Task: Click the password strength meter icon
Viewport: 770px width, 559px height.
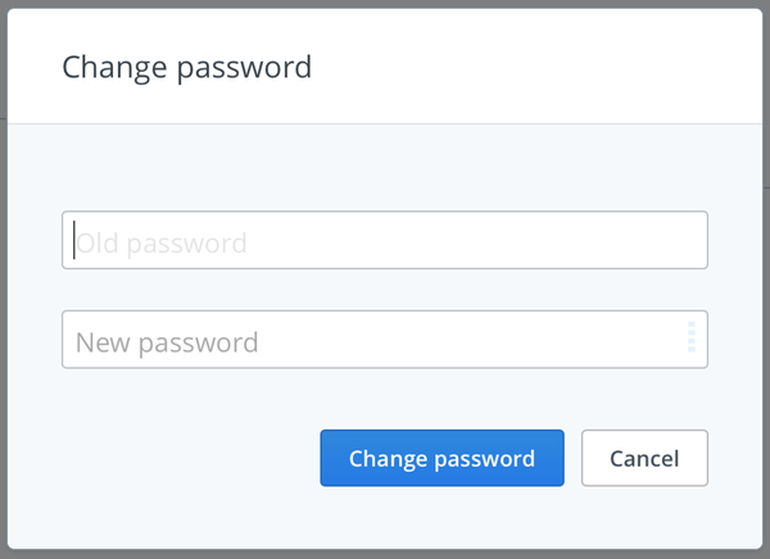Action: tap(691, 338)
